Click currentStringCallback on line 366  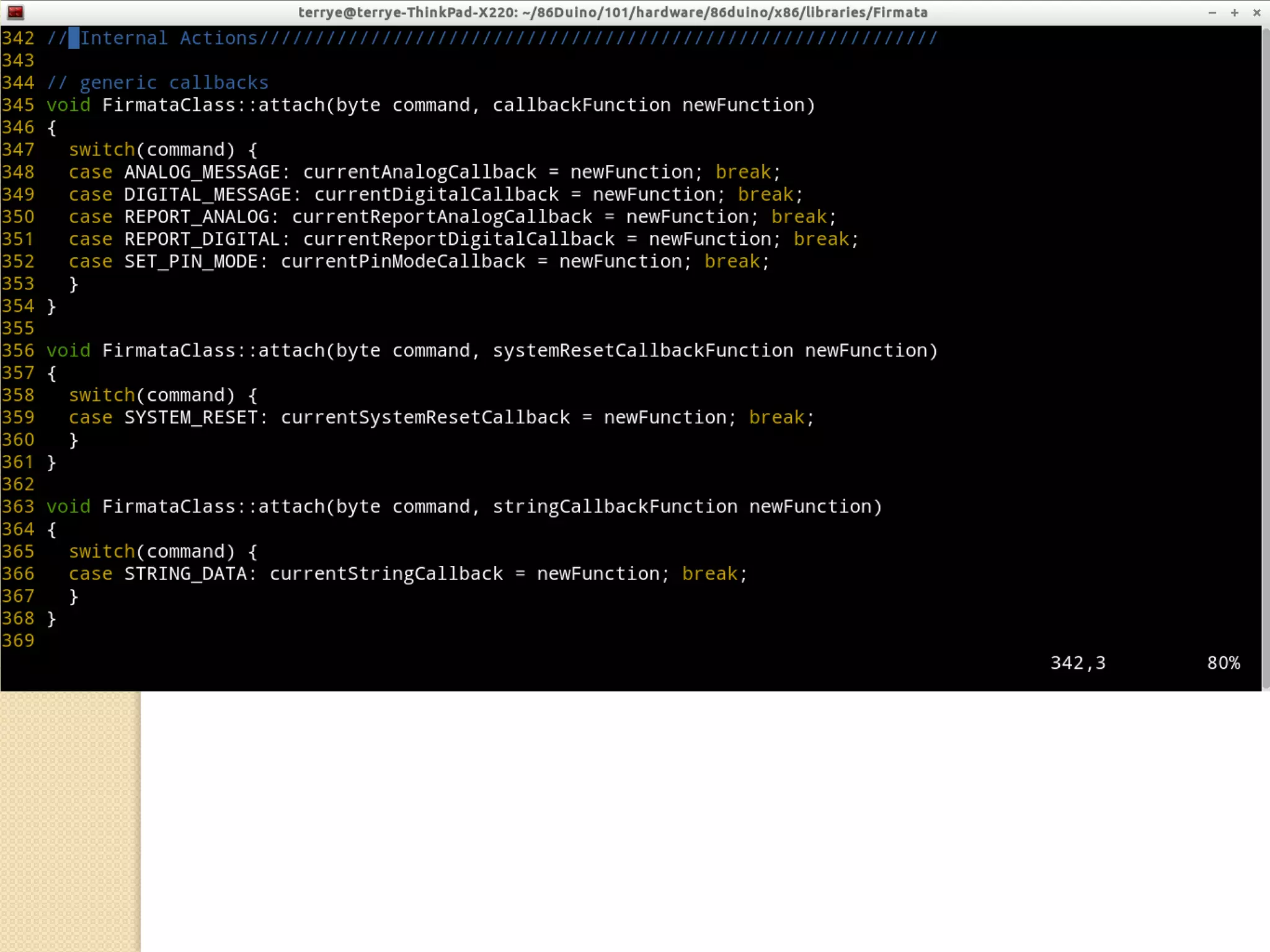(x=386, y=574)
